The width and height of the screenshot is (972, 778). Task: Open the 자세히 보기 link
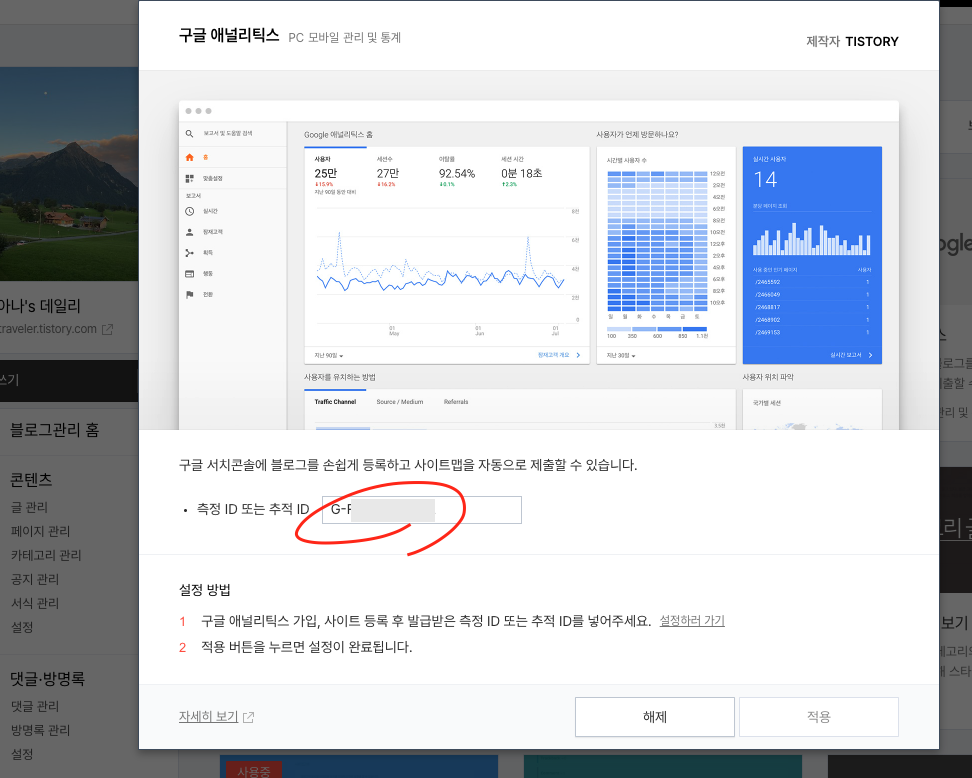tap(208, 717)
